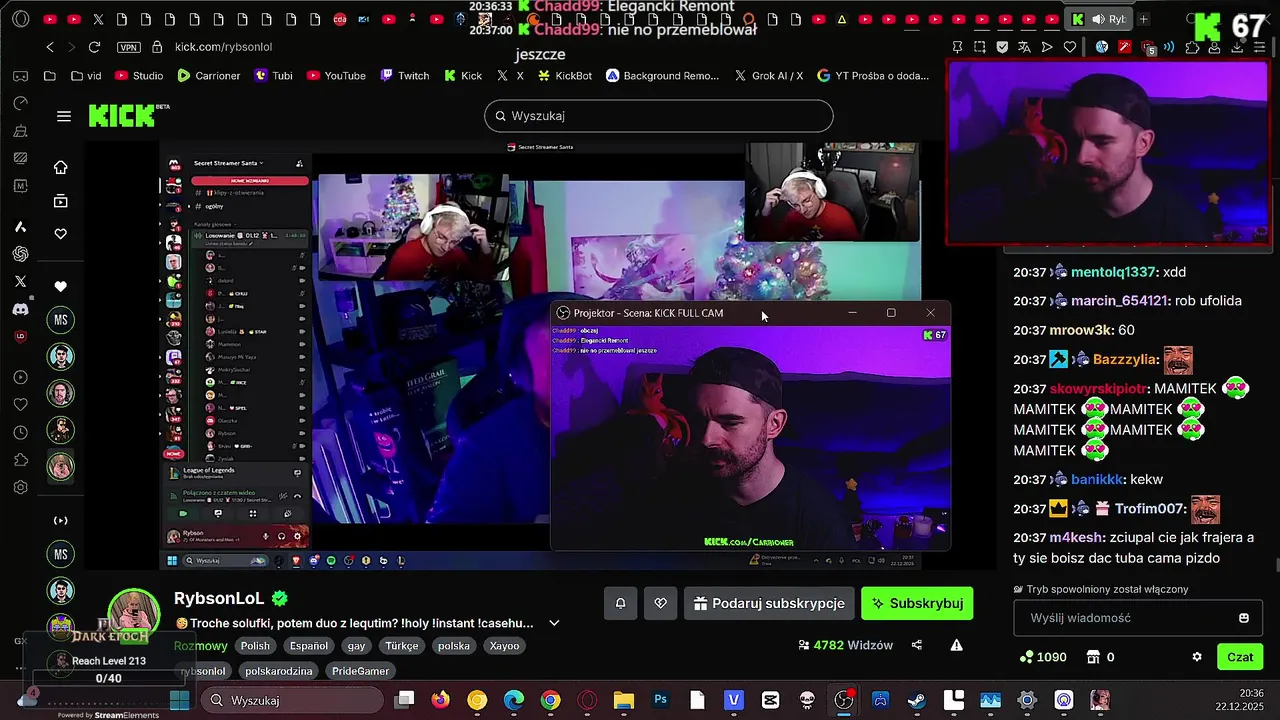1280x720 pixels.
Task: Click the RybsonLoL channel name
Action: pos(219,598)
